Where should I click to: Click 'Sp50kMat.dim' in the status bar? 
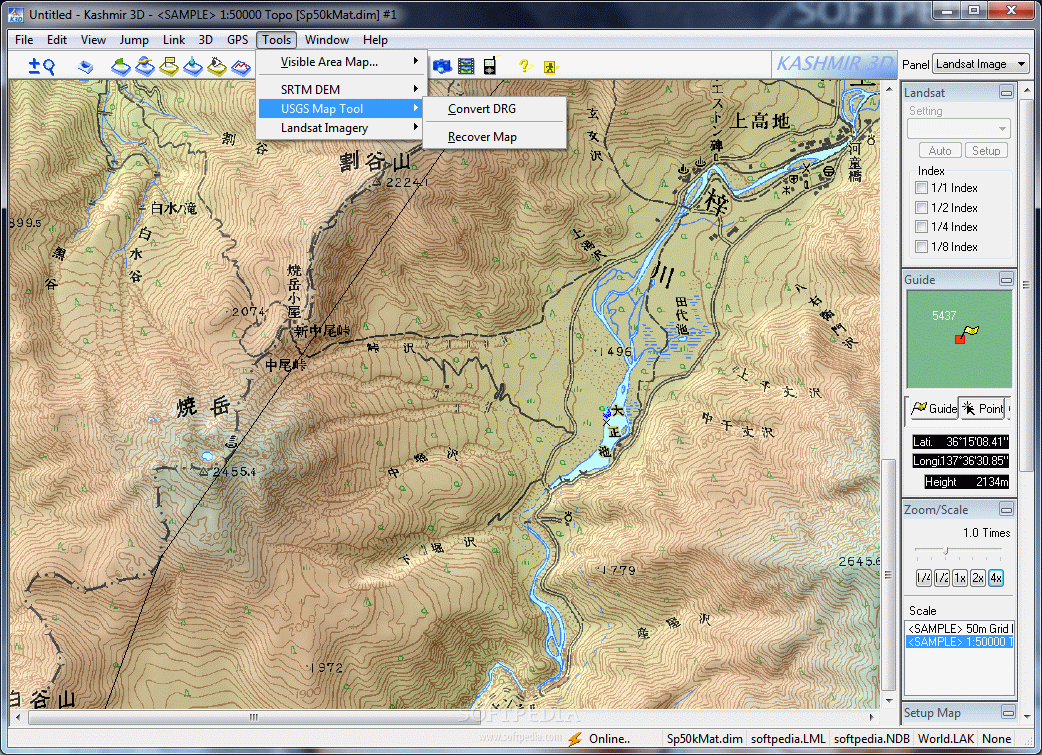click(x=704, y=738)
